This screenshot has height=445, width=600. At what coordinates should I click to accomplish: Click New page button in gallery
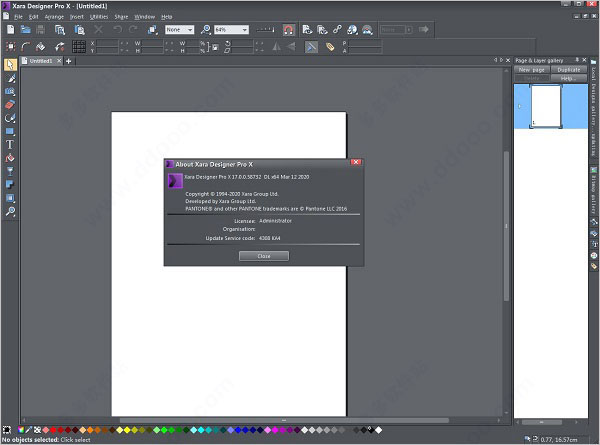tap(532, 70)
